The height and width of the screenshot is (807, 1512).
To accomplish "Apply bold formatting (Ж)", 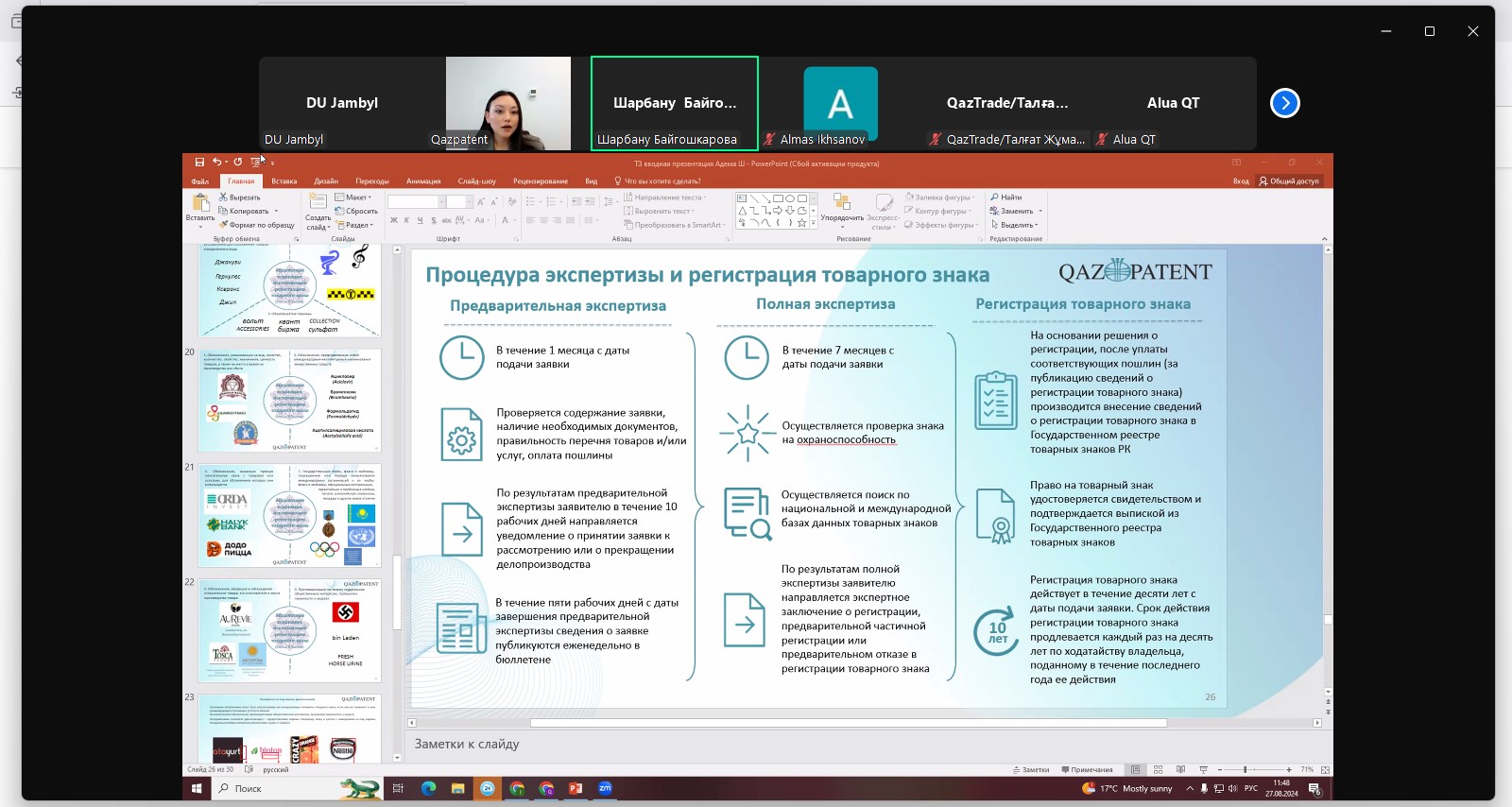I will 394,220.
